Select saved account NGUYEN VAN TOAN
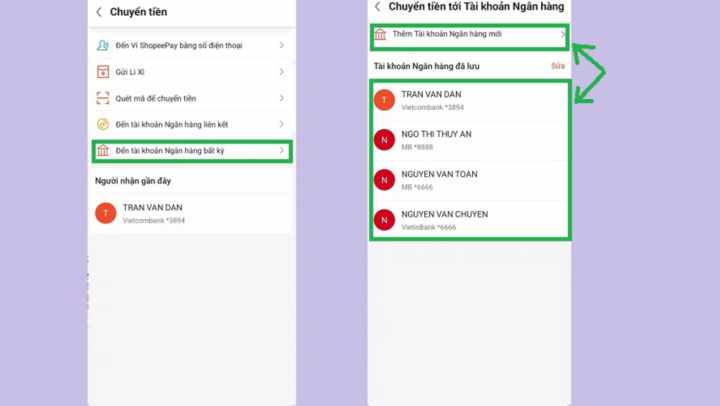The image size is (720, 406). [470, 180]
